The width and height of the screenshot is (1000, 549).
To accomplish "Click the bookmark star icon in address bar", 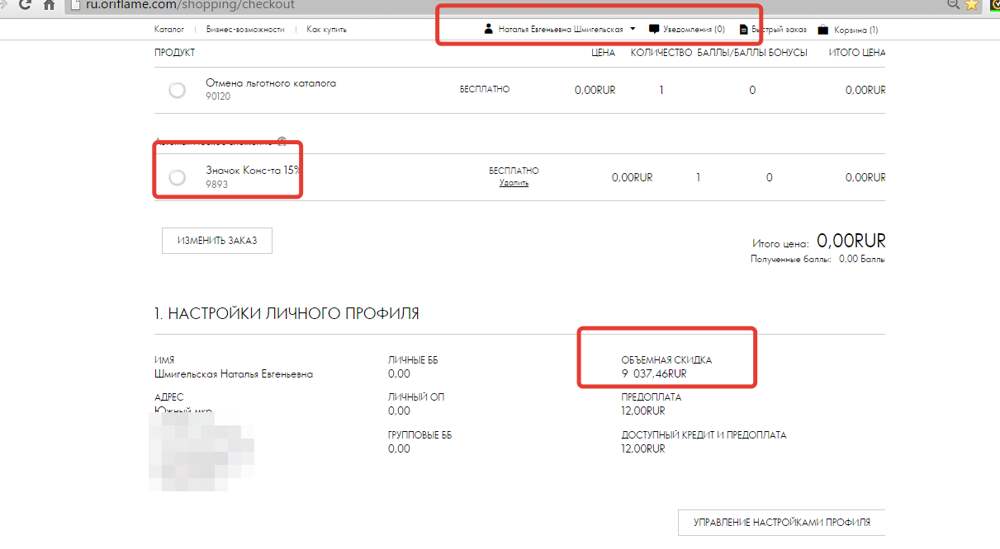I will 969,5.
